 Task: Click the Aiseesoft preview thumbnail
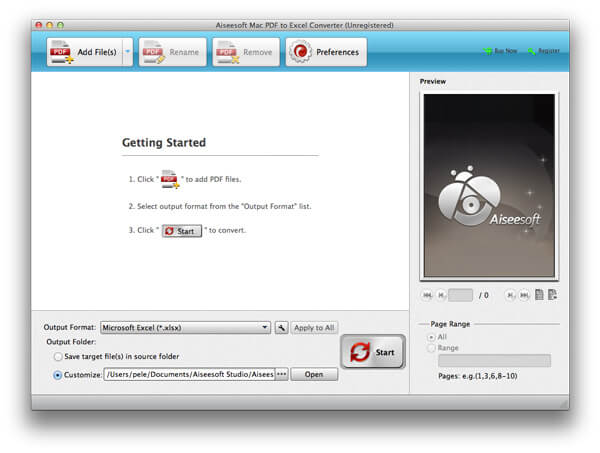tap(489, 186)
